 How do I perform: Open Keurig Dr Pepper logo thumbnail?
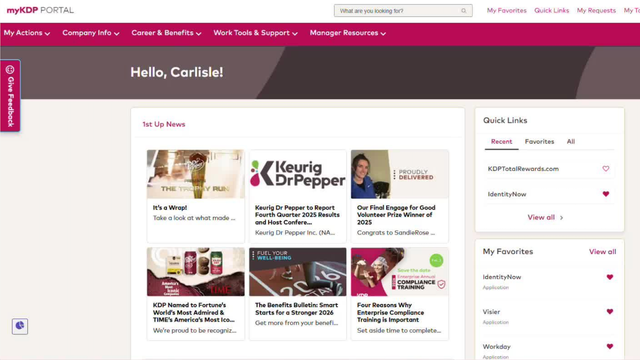298,174
